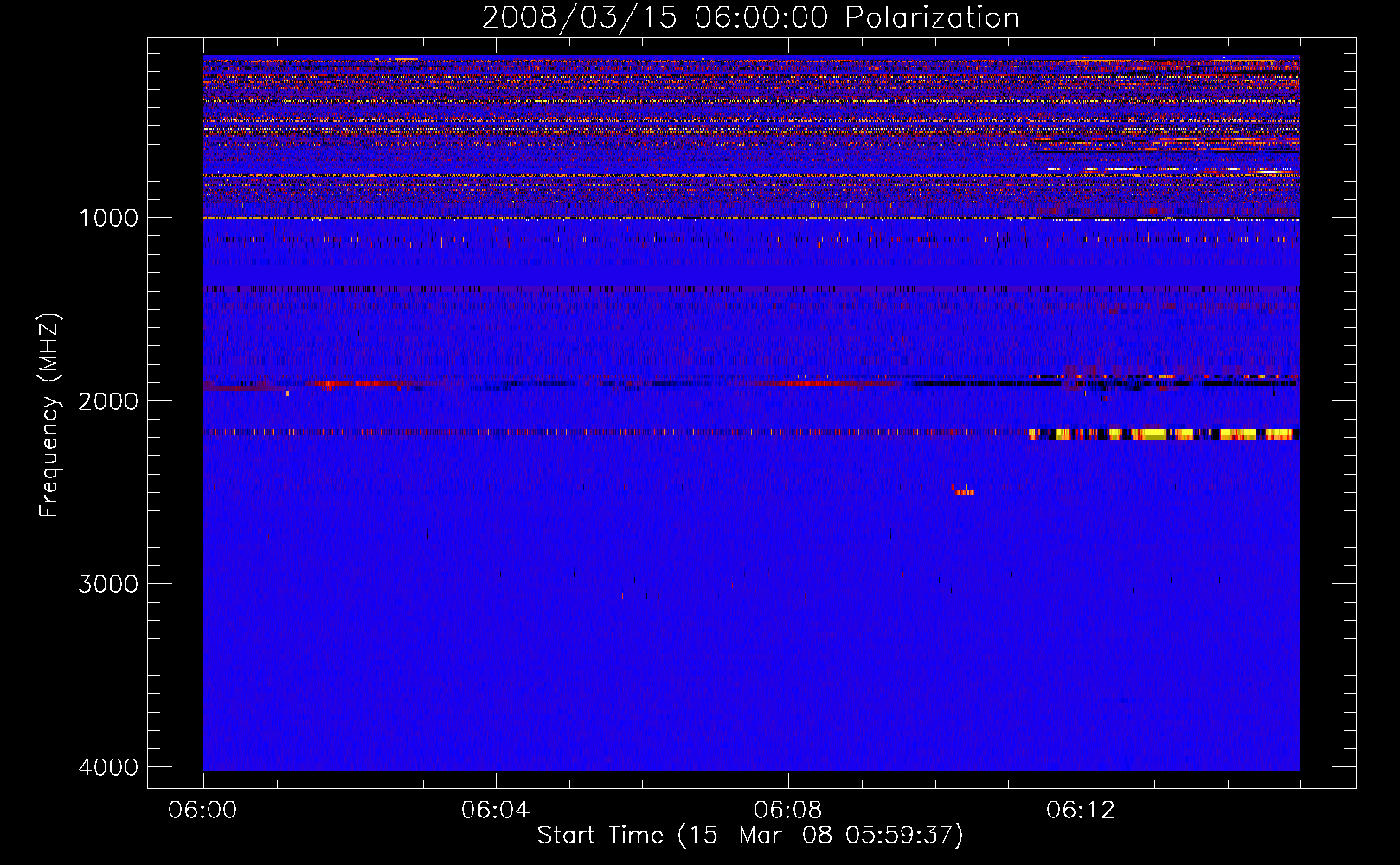The height and width of the screenshot is (865, 1400).
Task: Click the 06:12 time tick label
Action: tap(1081, 811)
